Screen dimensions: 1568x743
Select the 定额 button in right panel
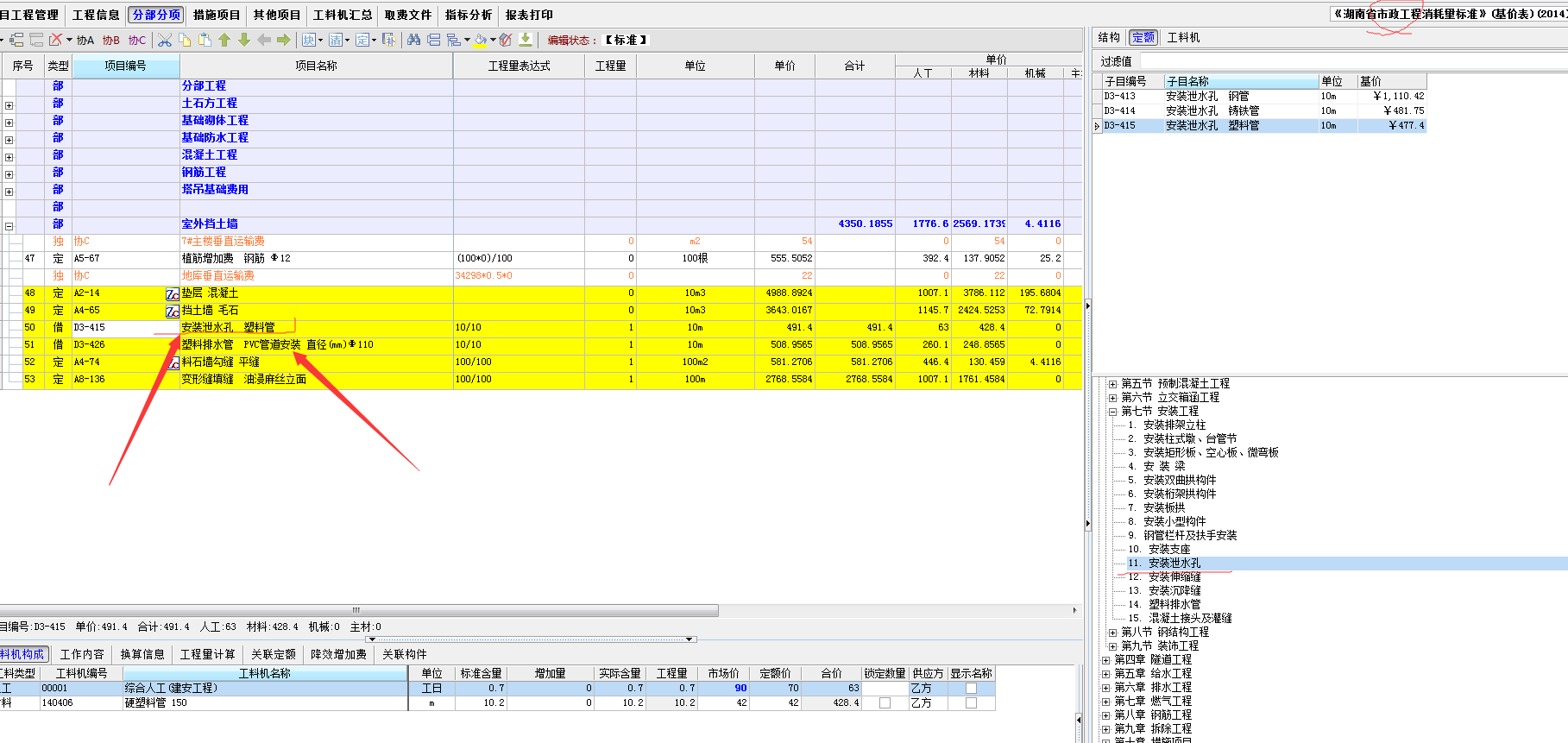click(x=1143, y=37)
